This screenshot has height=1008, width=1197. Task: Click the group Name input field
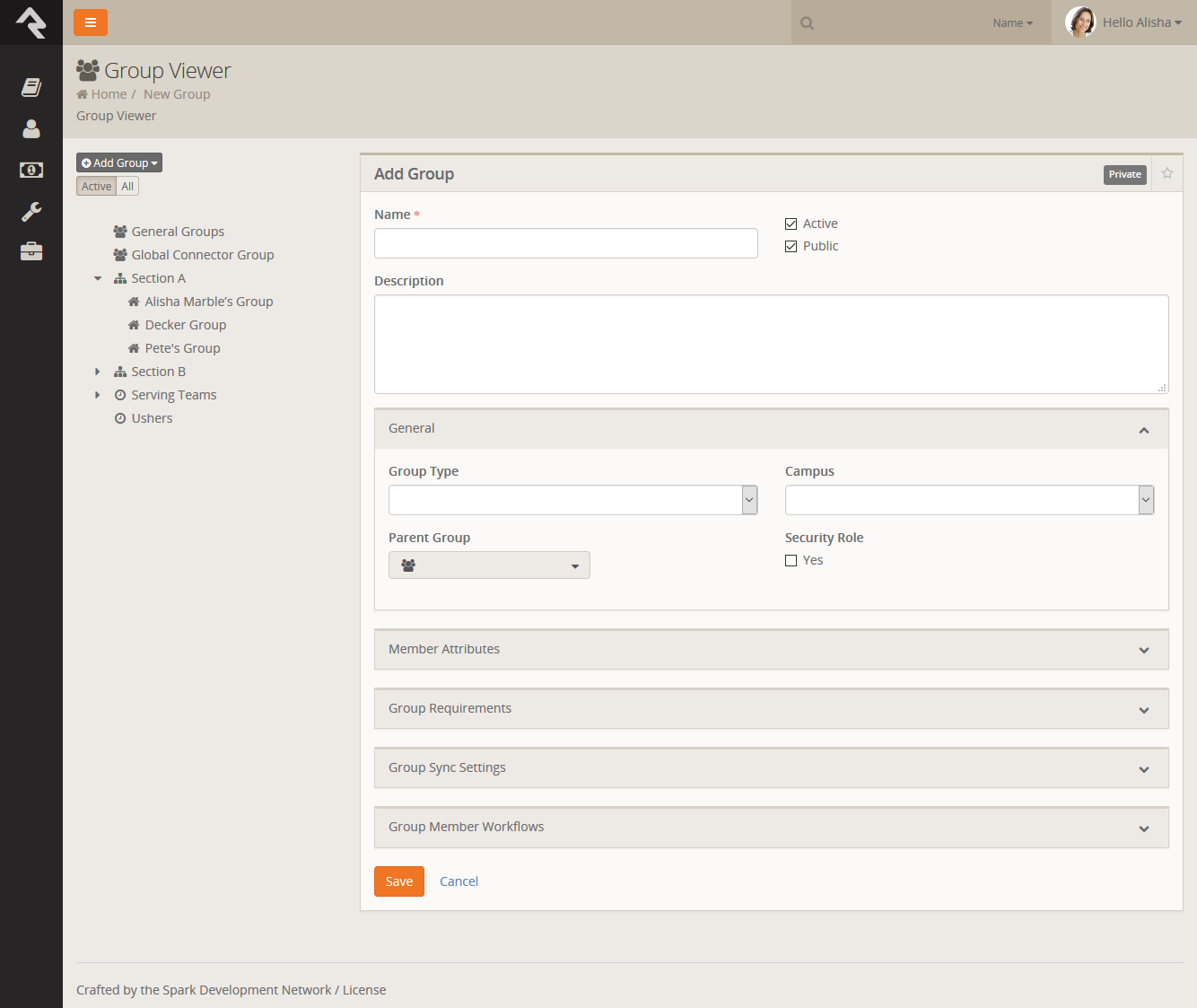(x=565, y=243)
